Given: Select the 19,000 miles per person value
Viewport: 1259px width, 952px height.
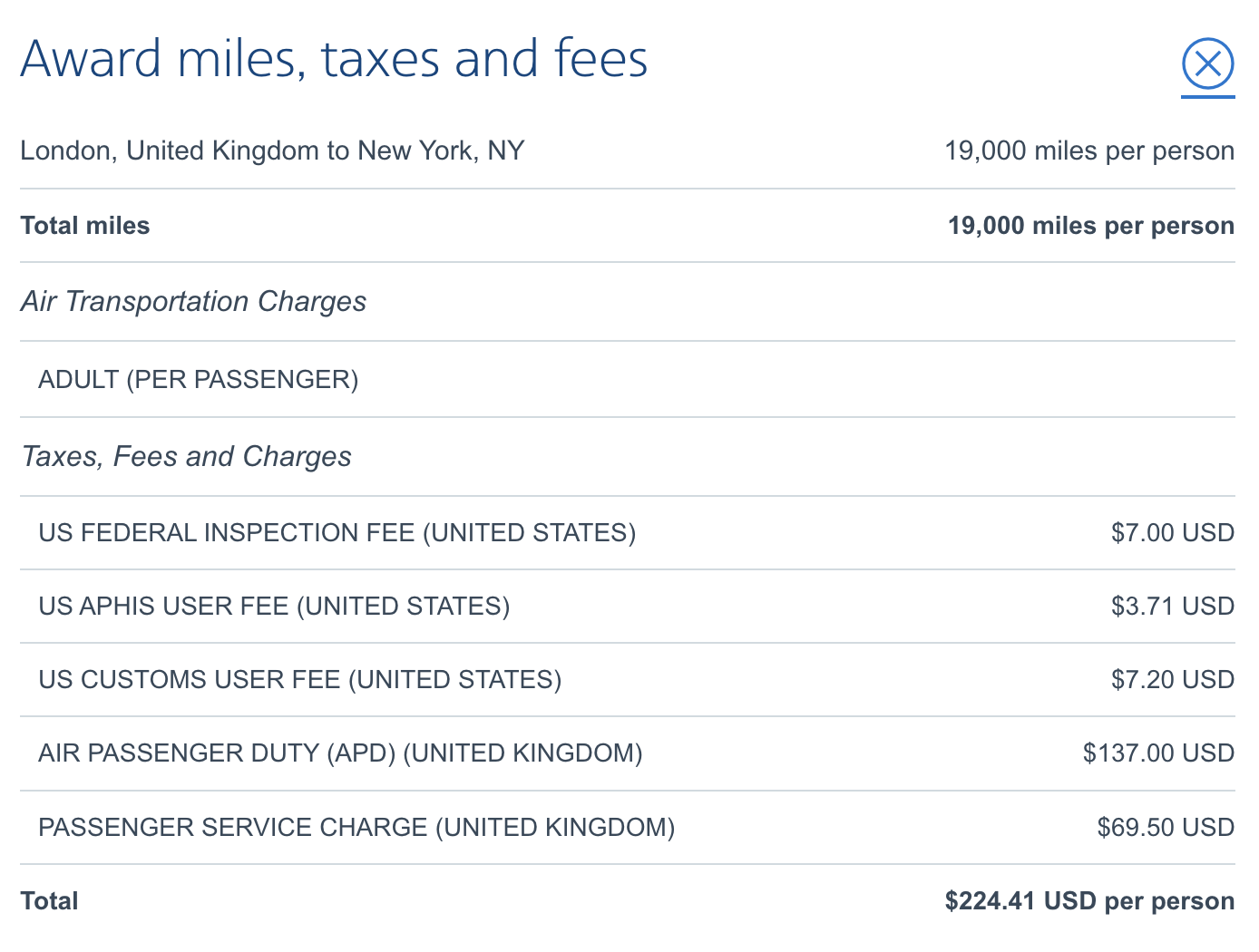Looking at the screenshot, I should pos(1088,151).
